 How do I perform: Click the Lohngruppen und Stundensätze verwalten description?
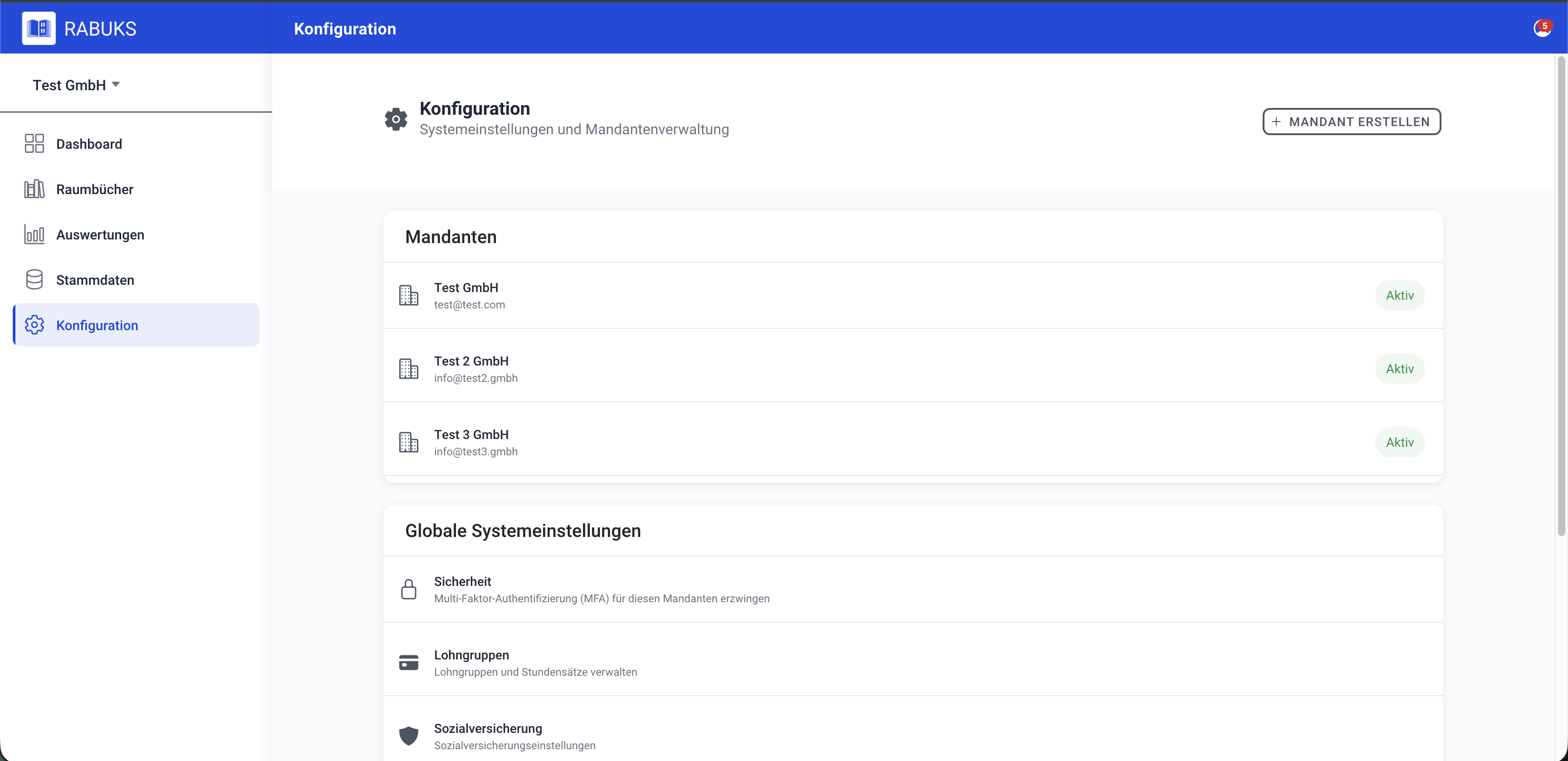[x=536, y=672]
